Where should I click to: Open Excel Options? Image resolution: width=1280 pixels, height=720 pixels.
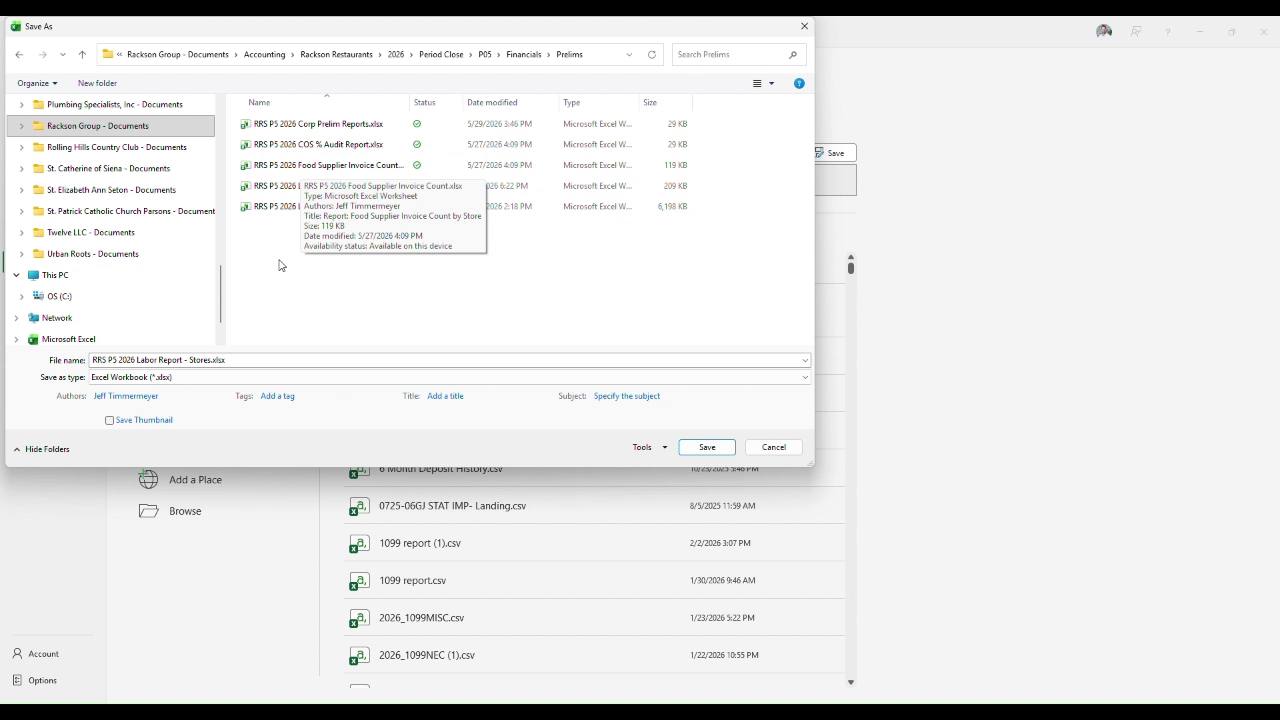(x=35, y=681)
